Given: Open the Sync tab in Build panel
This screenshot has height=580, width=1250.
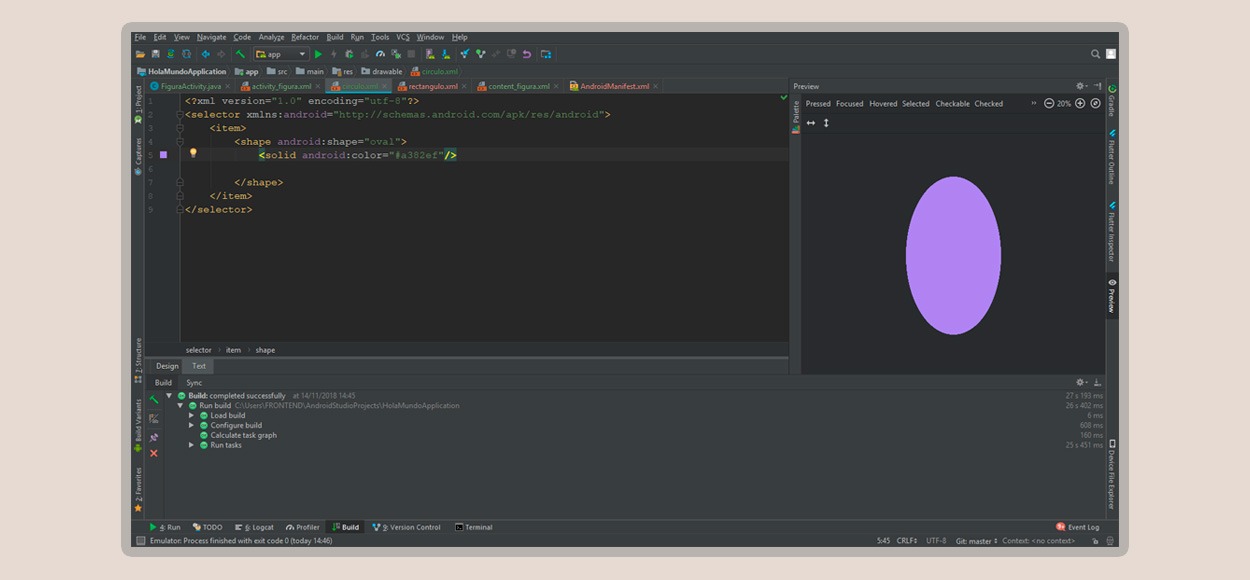Looking at the screenshot, I should (194, 382).
